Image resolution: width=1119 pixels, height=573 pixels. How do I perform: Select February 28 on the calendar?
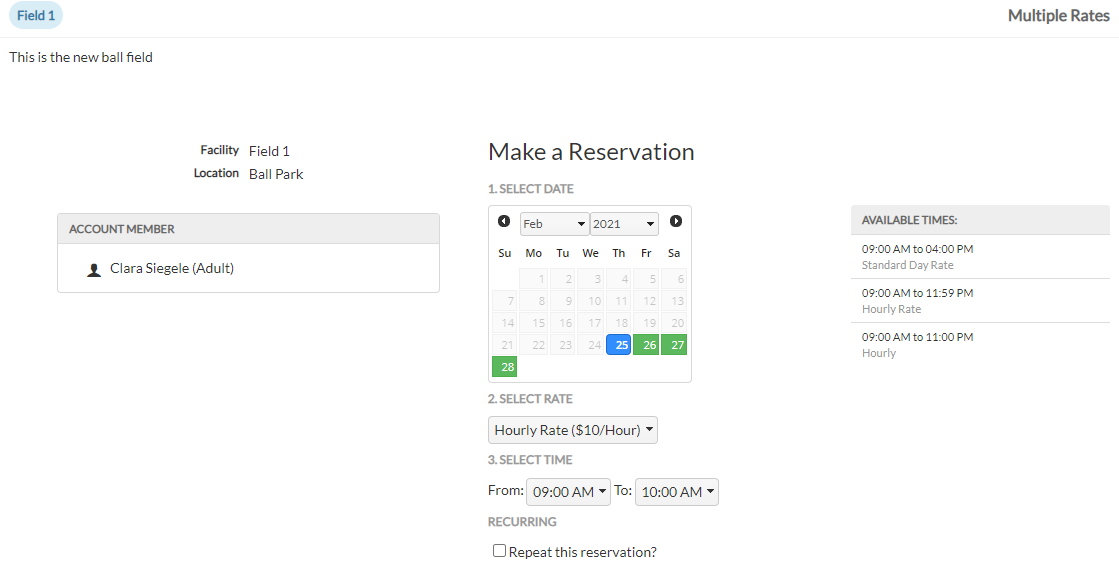pyautogui.click(x=505, y=367)
